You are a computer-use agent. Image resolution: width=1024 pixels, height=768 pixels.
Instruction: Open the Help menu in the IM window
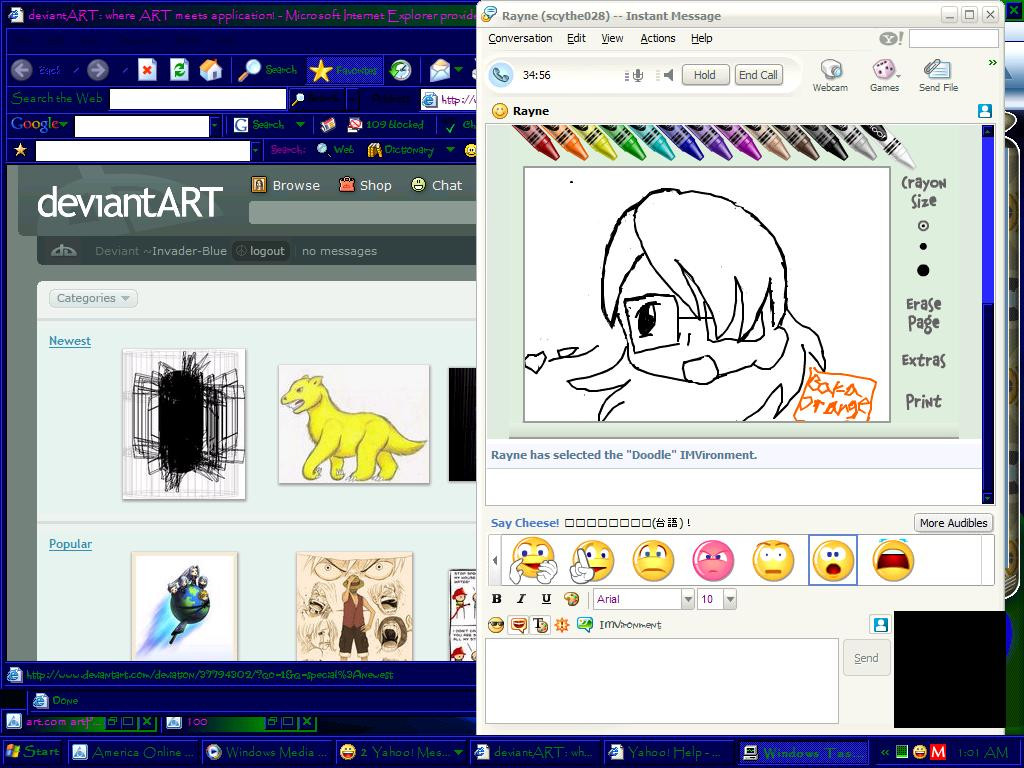[701, 39]
